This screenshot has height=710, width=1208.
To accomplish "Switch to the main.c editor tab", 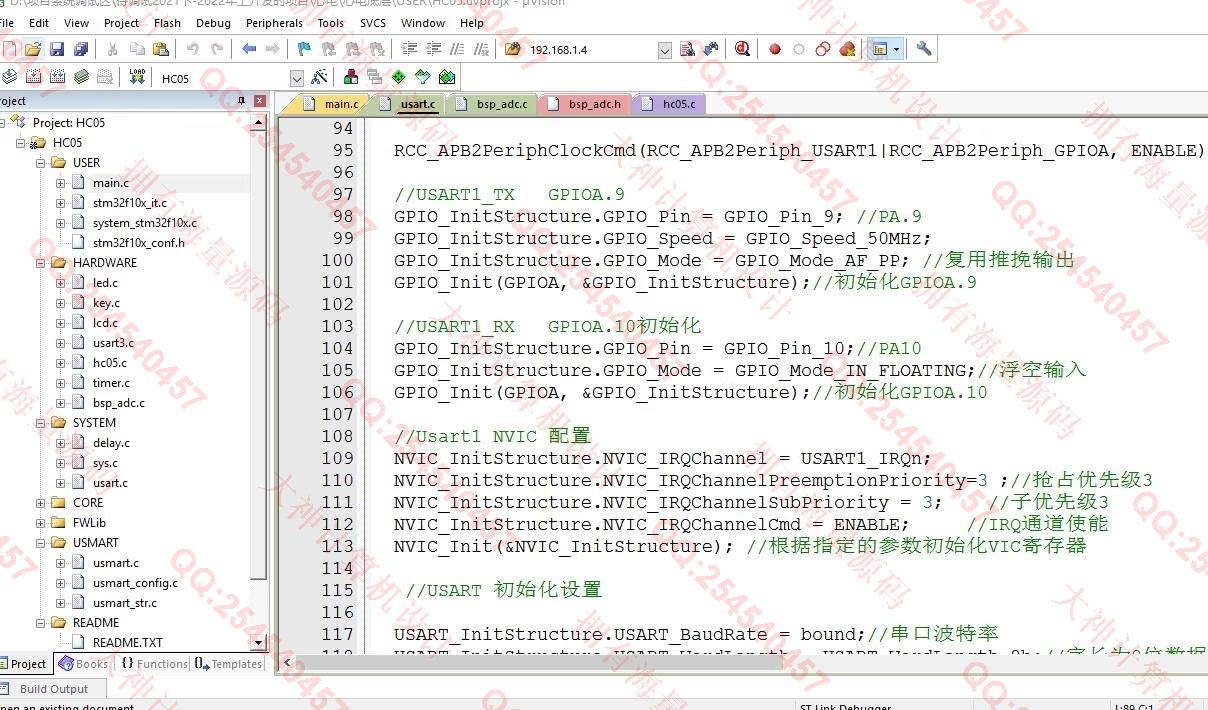I will [332, 104].
